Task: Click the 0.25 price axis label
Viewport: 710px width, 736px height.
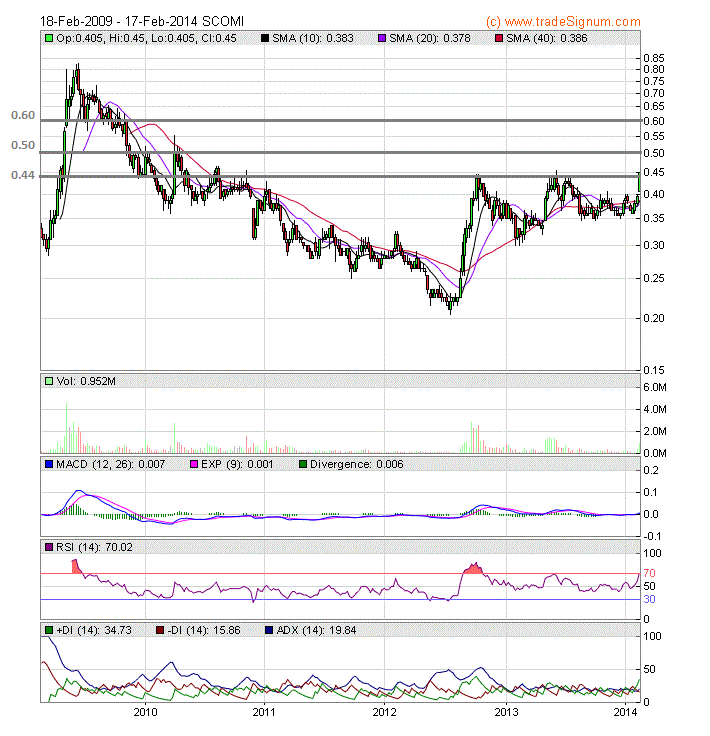Action: tap(654, 278)
